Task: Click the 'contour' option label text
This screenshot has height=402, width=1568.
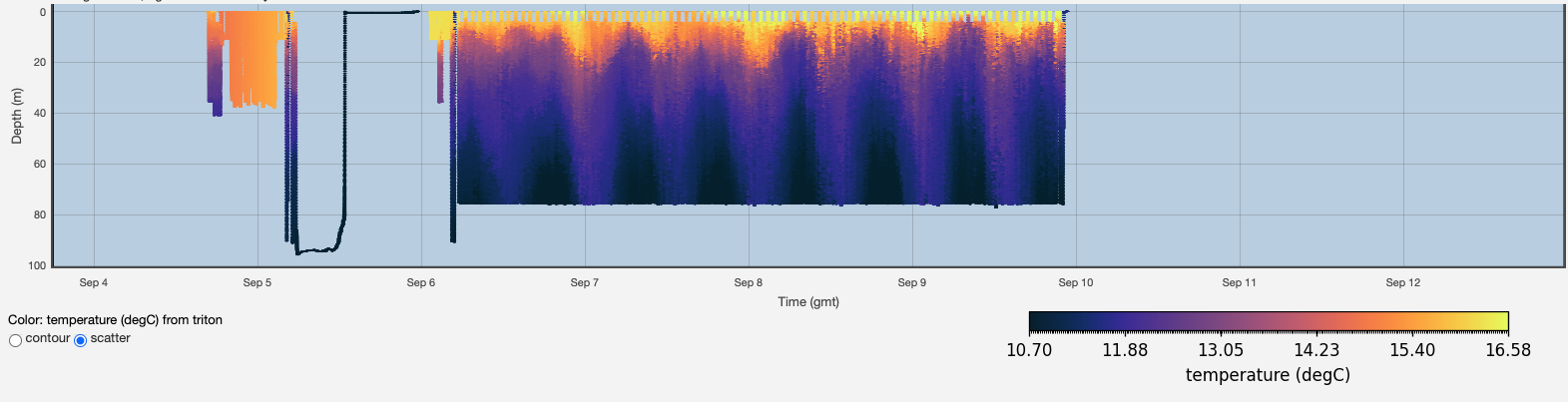Action: coord(47,338)
